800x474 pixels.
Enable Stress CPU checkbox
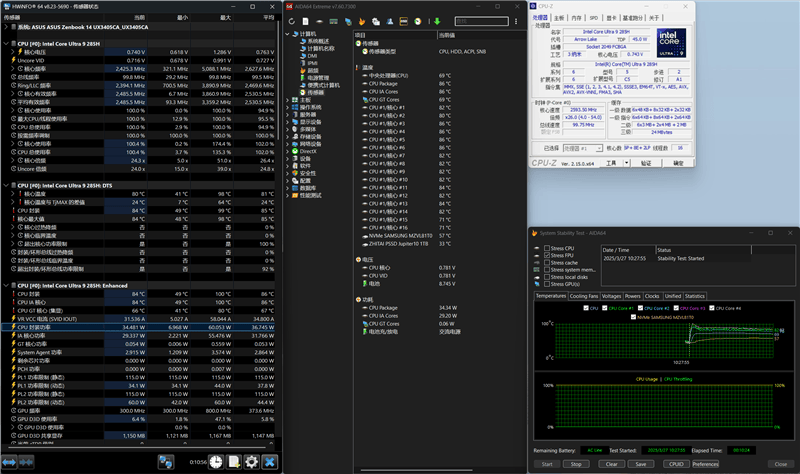click(547, 248)
